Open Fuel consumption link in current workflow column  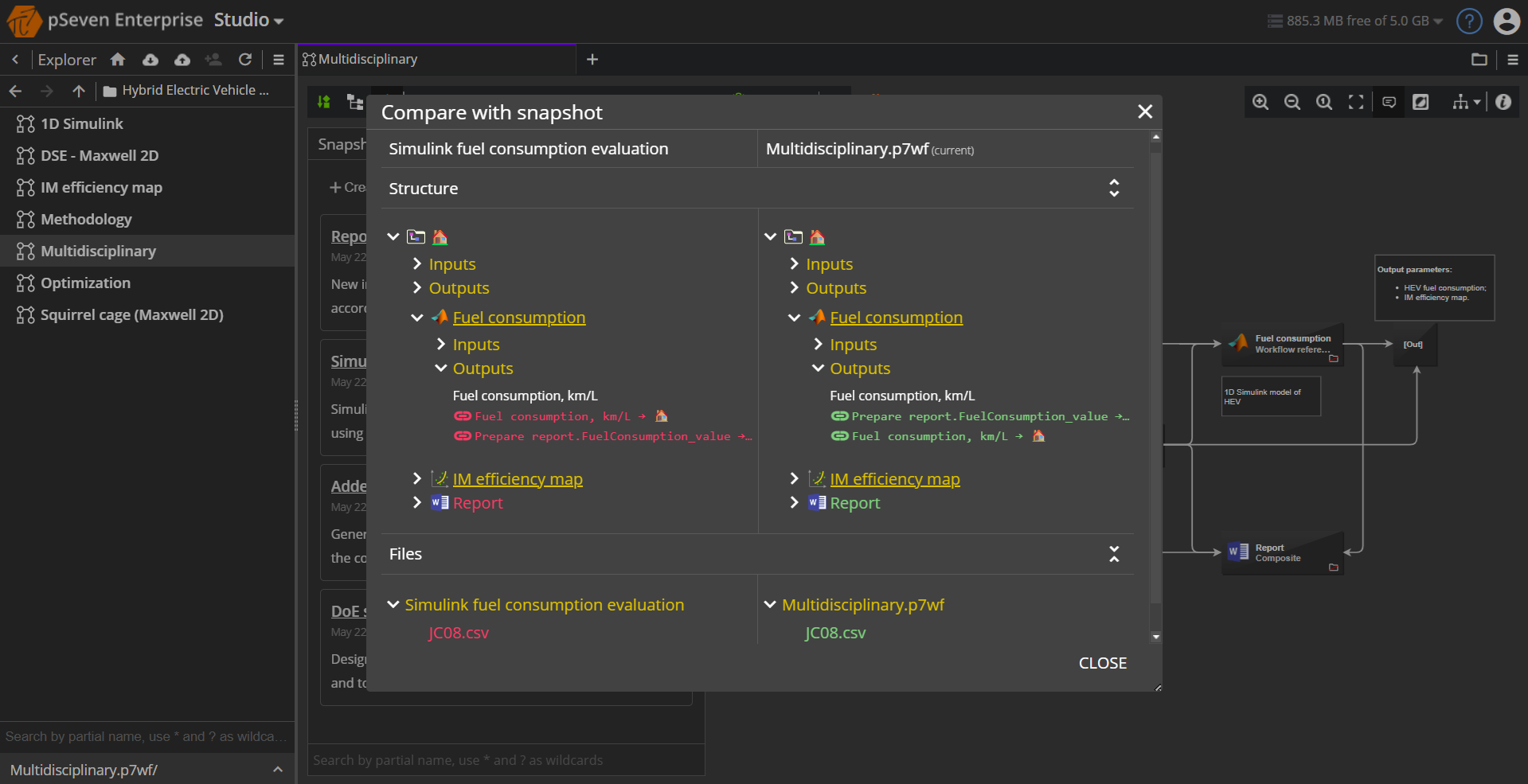(897, 318)
